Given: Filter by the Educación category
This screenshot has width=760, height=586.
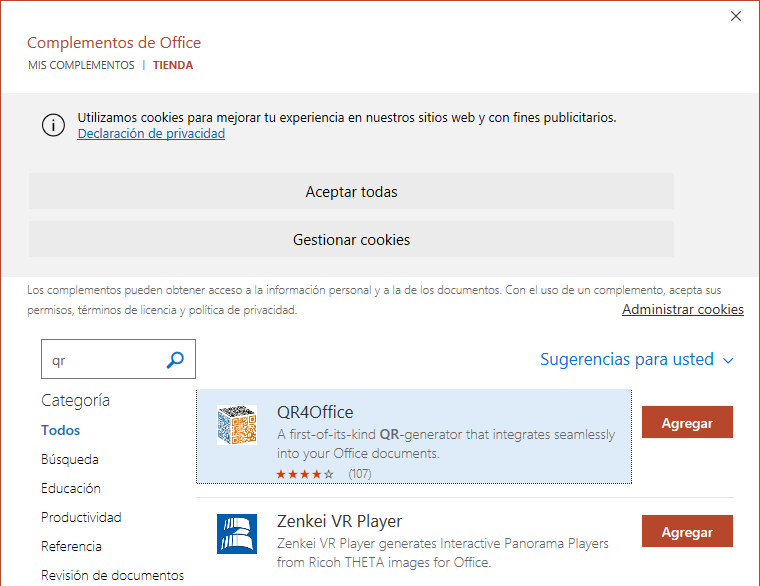Looking at the screenshot, I should coord(71,488).
